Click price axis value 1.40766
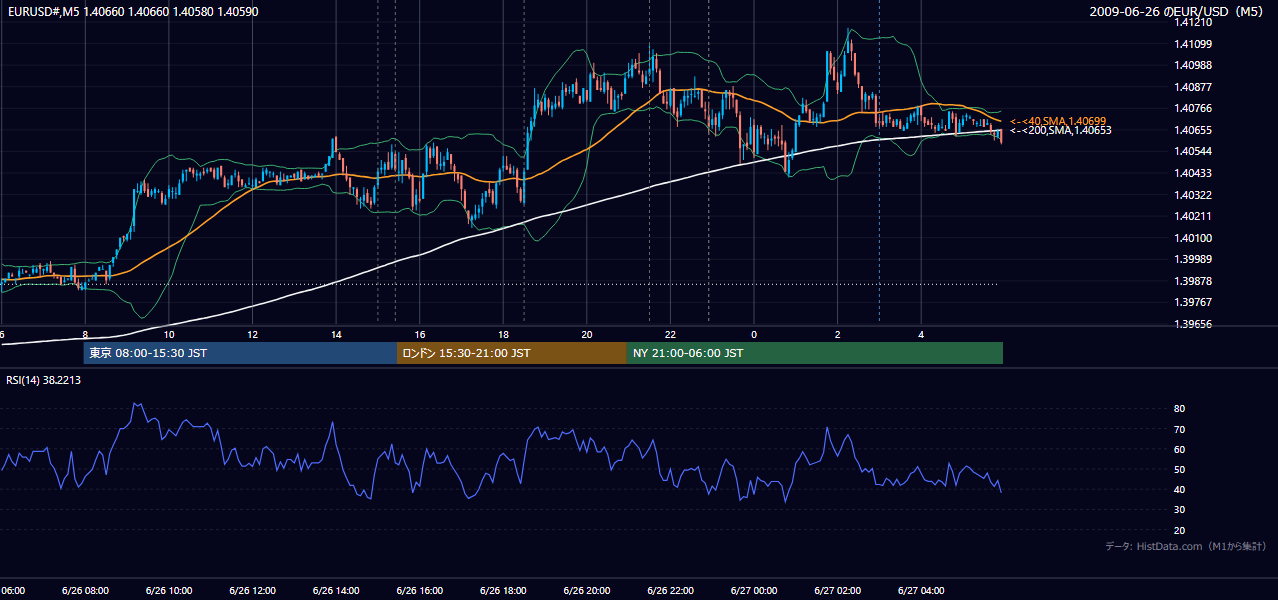Viewport: 1278px width, 600px height. [x=1193, y=108]
